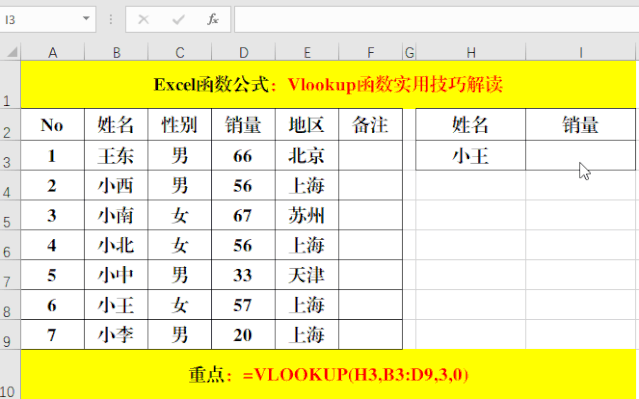Screen dimensions: 639x399
Task: Click the sales value '33' cell
Action: tap(243, 275)
